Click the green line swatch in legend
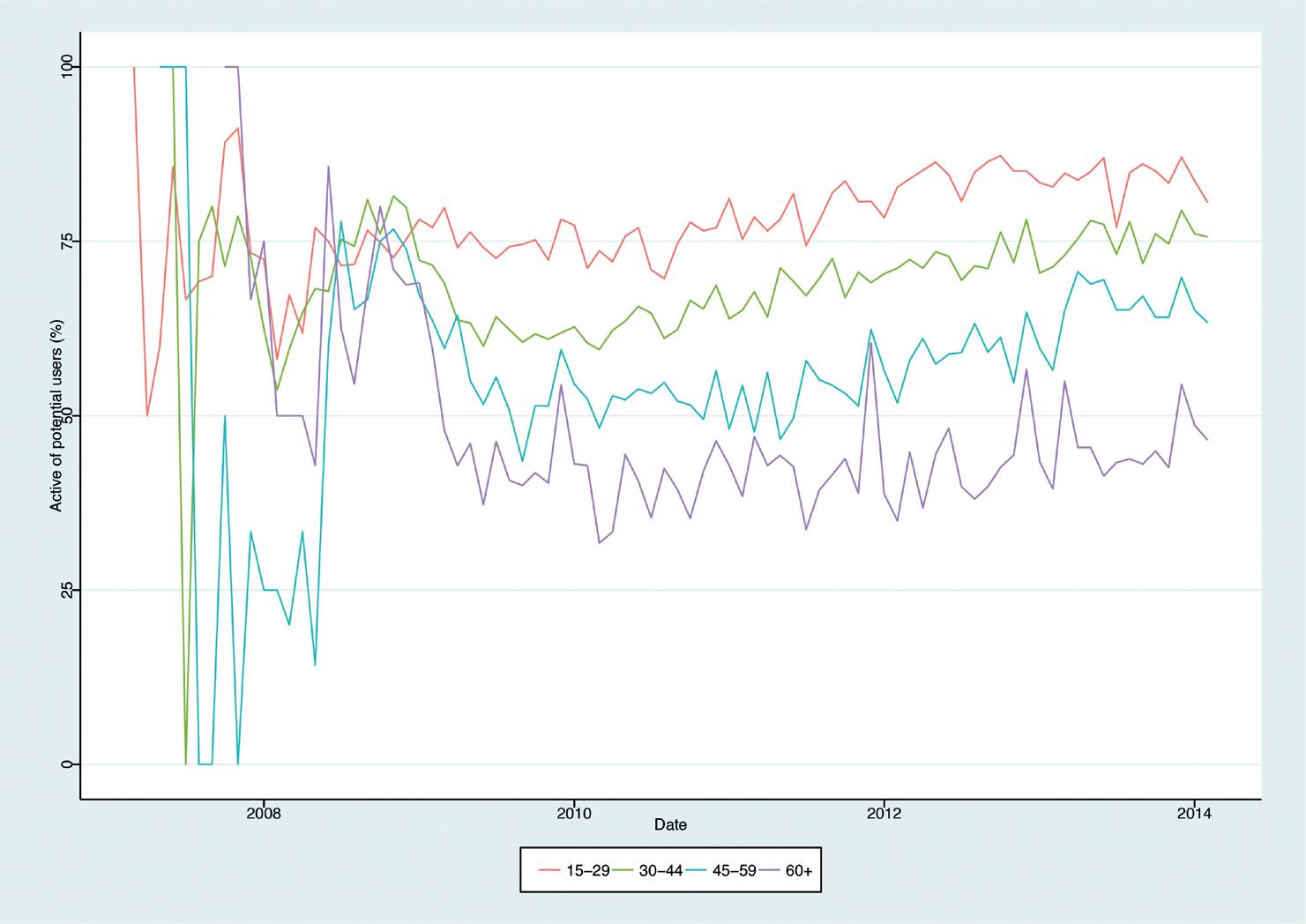Screen dimensions: 1306x924 click(623, 870)
